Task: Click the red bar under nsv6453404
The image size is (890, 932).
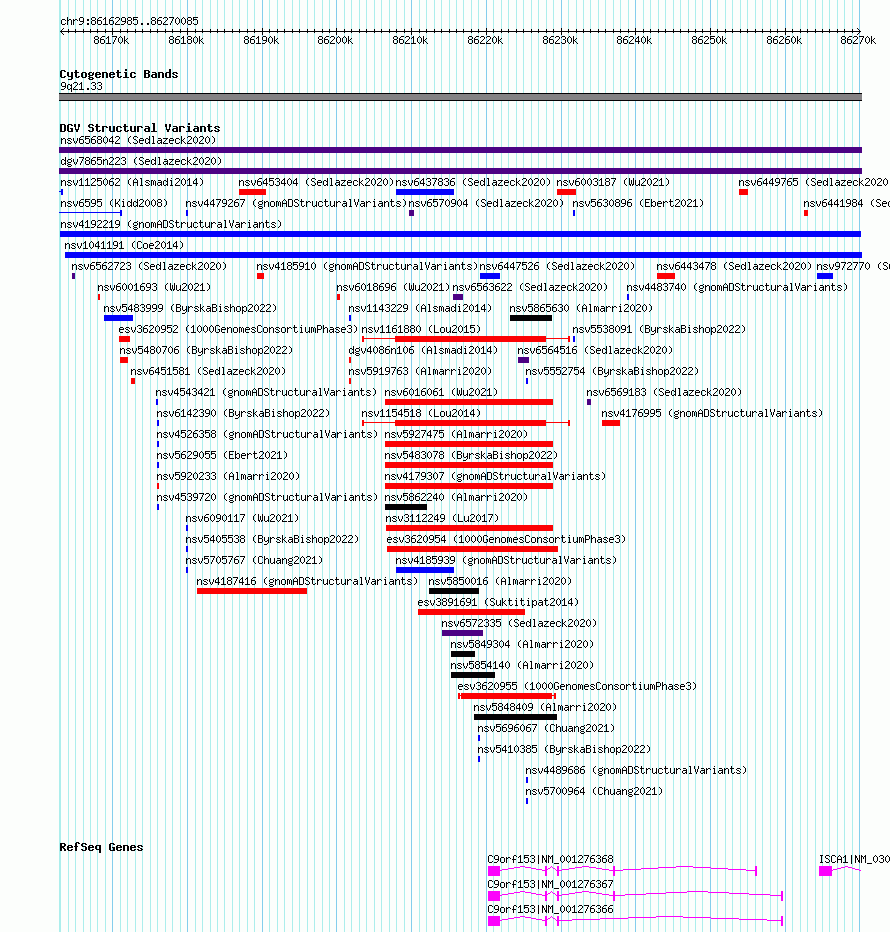Action: 252,192
